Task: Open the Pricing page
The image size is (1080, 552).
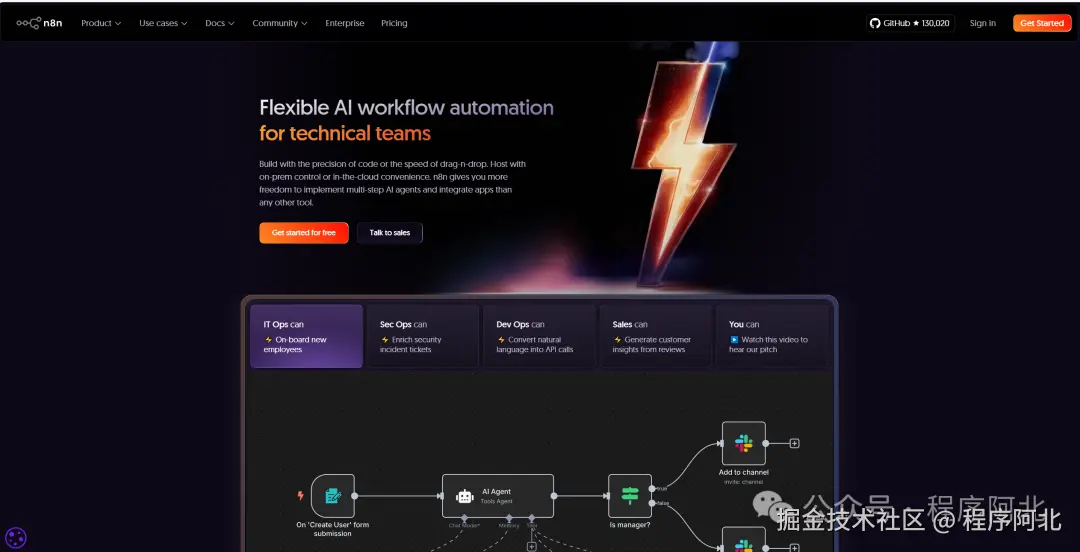Action: pyautogui.click(x=394, y=23)
